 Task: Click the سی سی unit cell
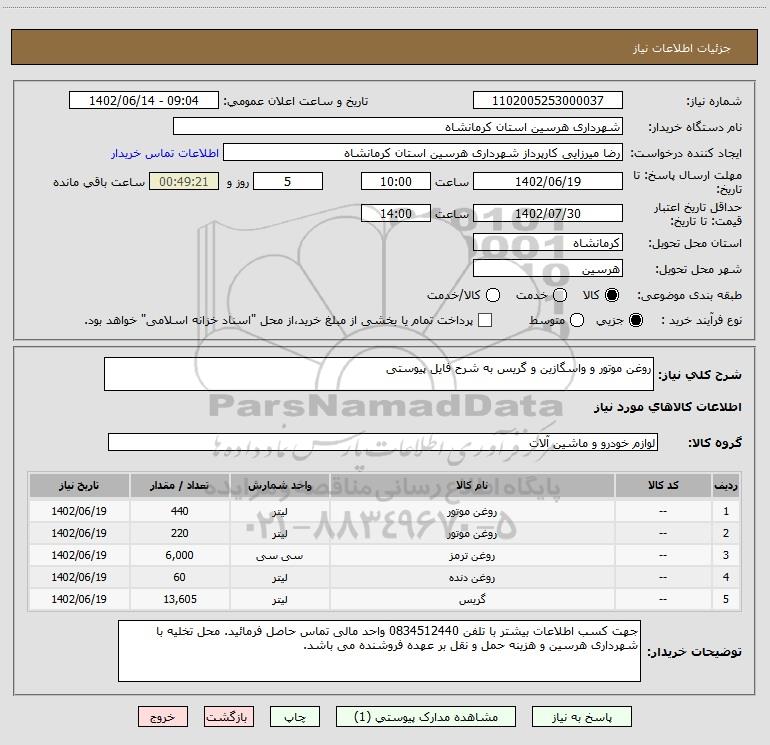pos(279,555)
